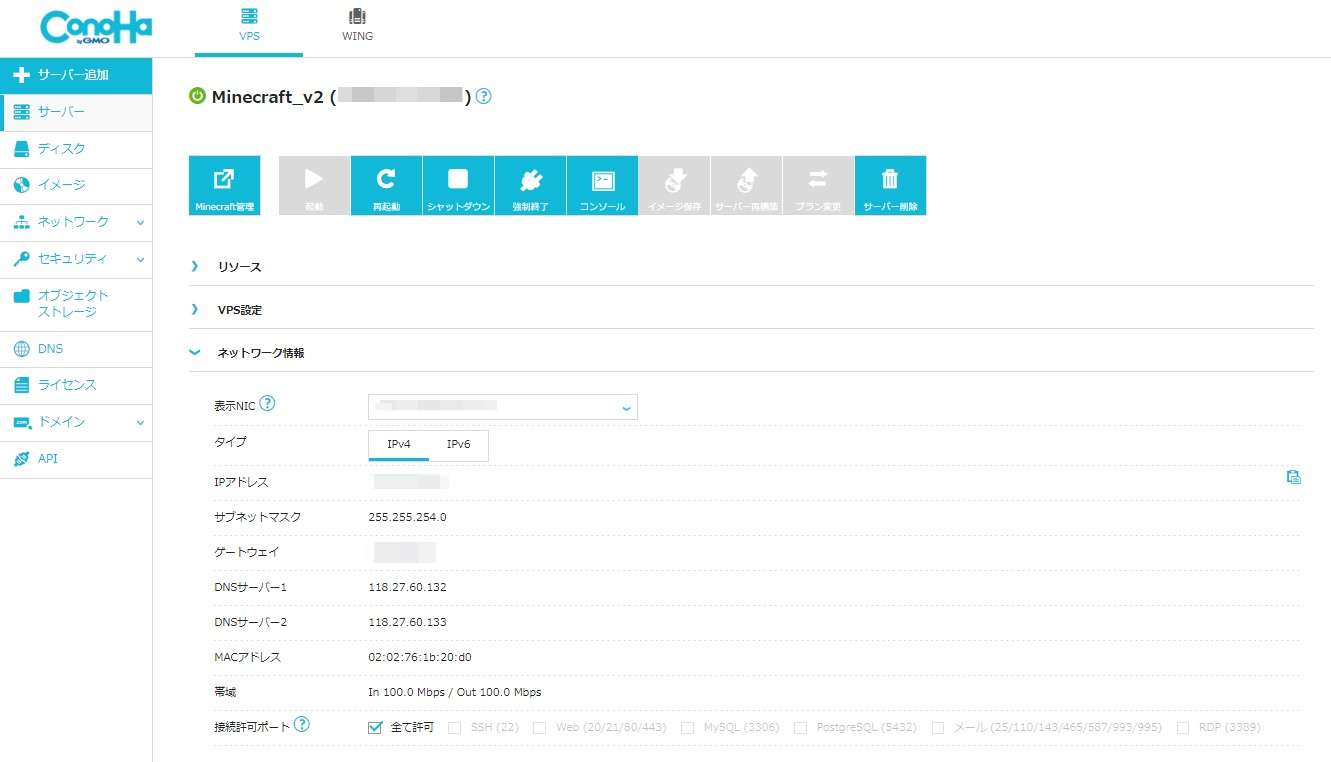1331x762 pixels.
Task: Select the IPv6 type tab
Action: [x=458, y=444]
